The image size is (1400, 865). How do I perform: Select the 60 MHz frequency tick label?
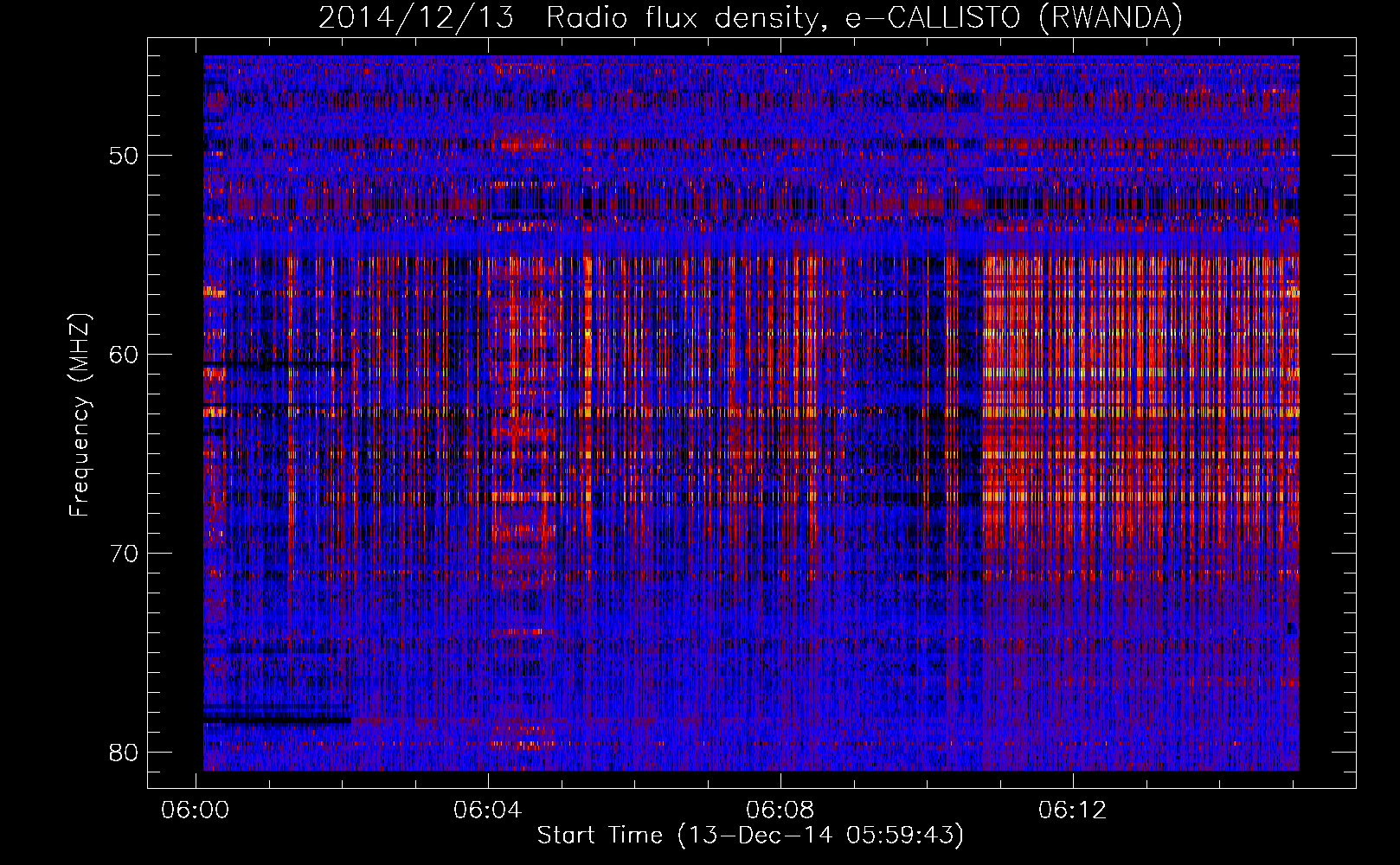(124, 355)
